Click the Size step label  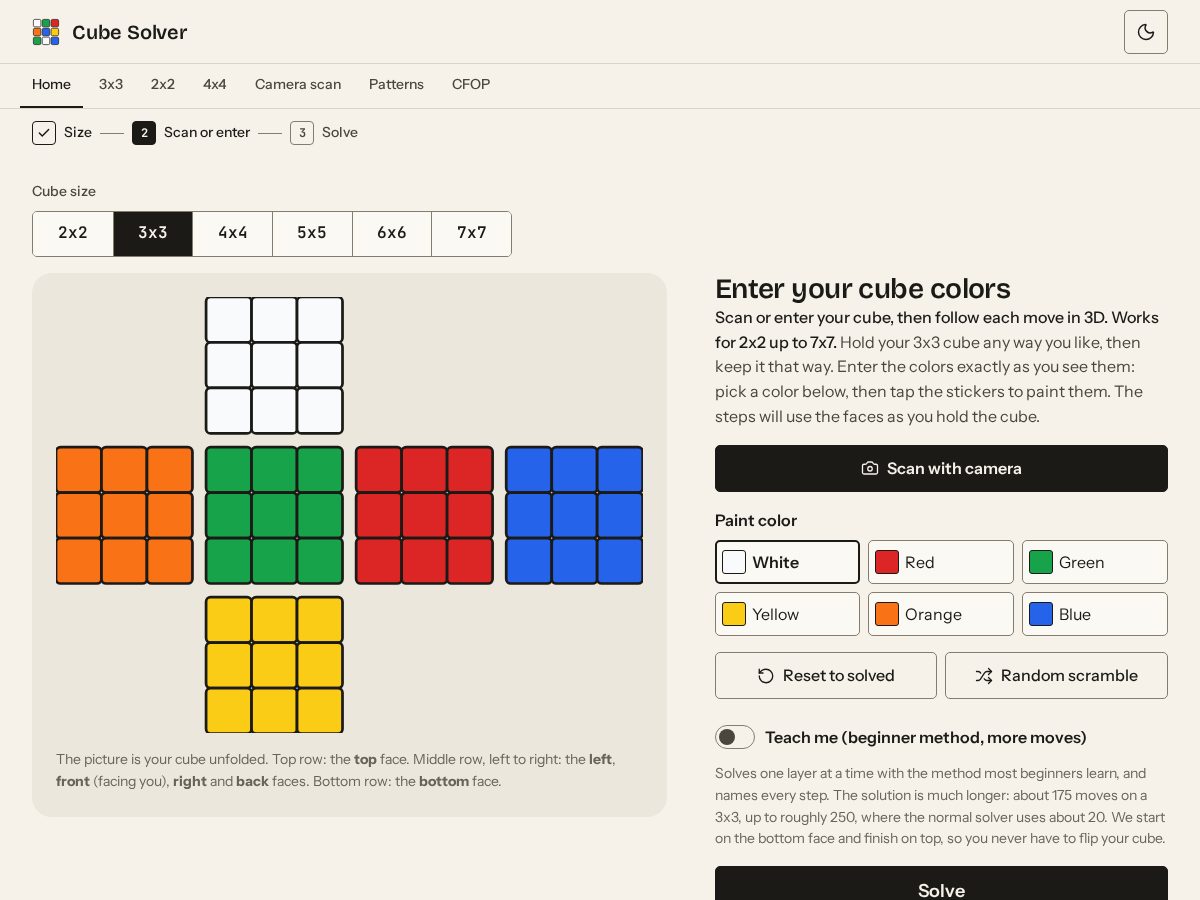tap(78, 133)
